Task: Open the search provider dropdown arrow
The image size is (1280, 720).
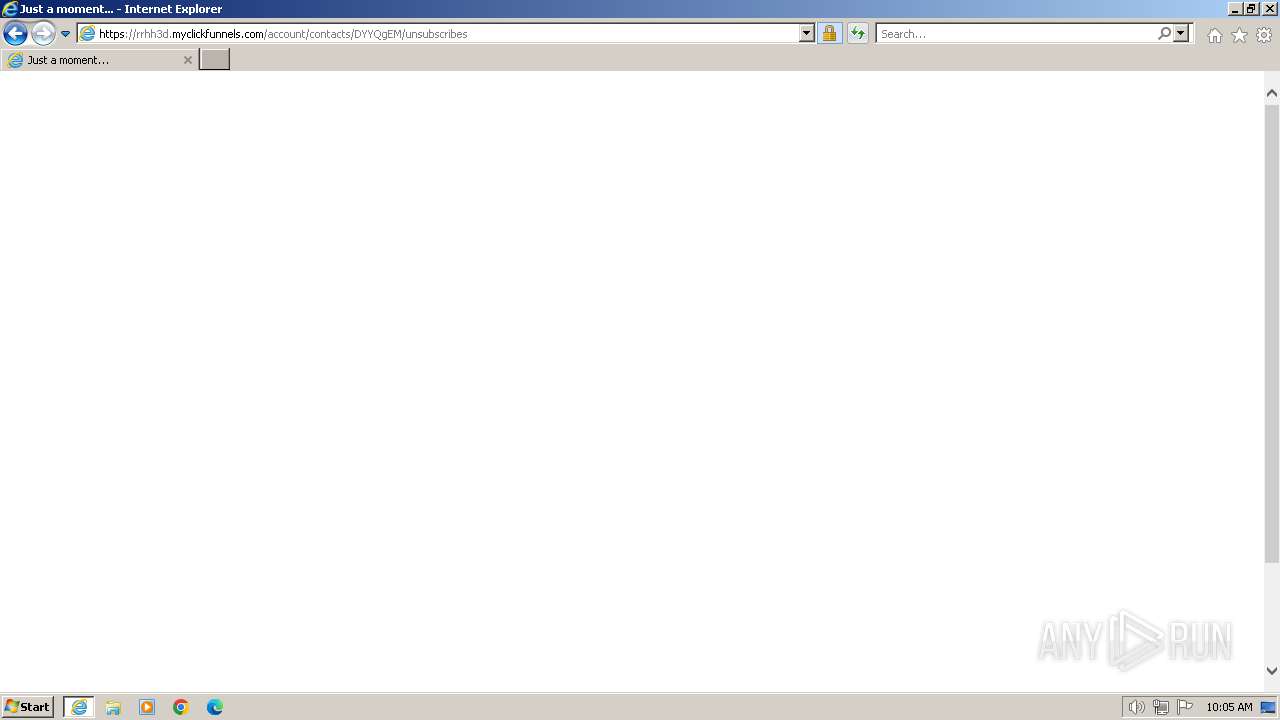Action: click(x=1181, y=33)
